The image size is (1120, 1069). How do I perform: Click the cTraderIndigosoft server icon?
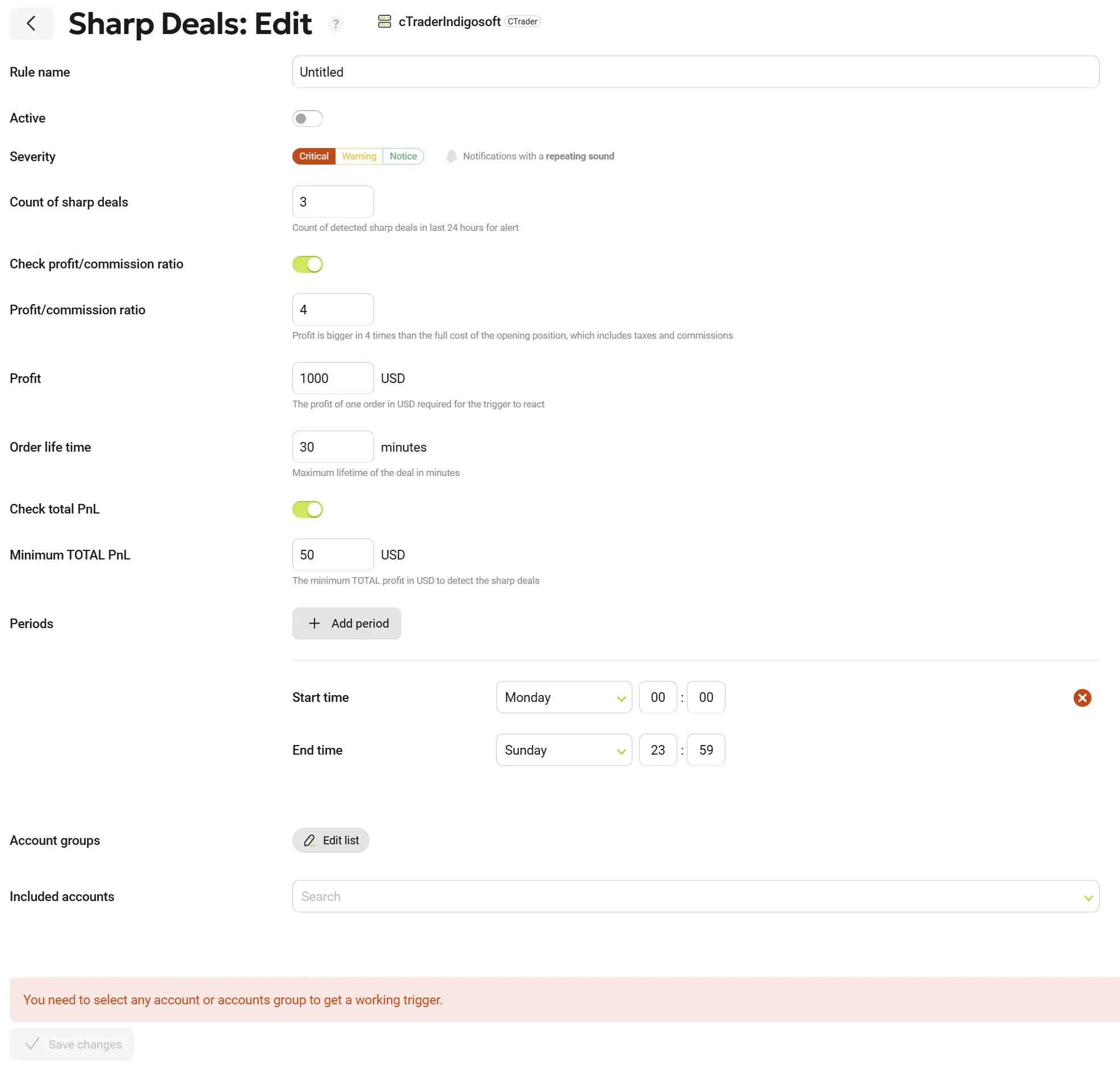pyautogui.click(x=384, y=22)
